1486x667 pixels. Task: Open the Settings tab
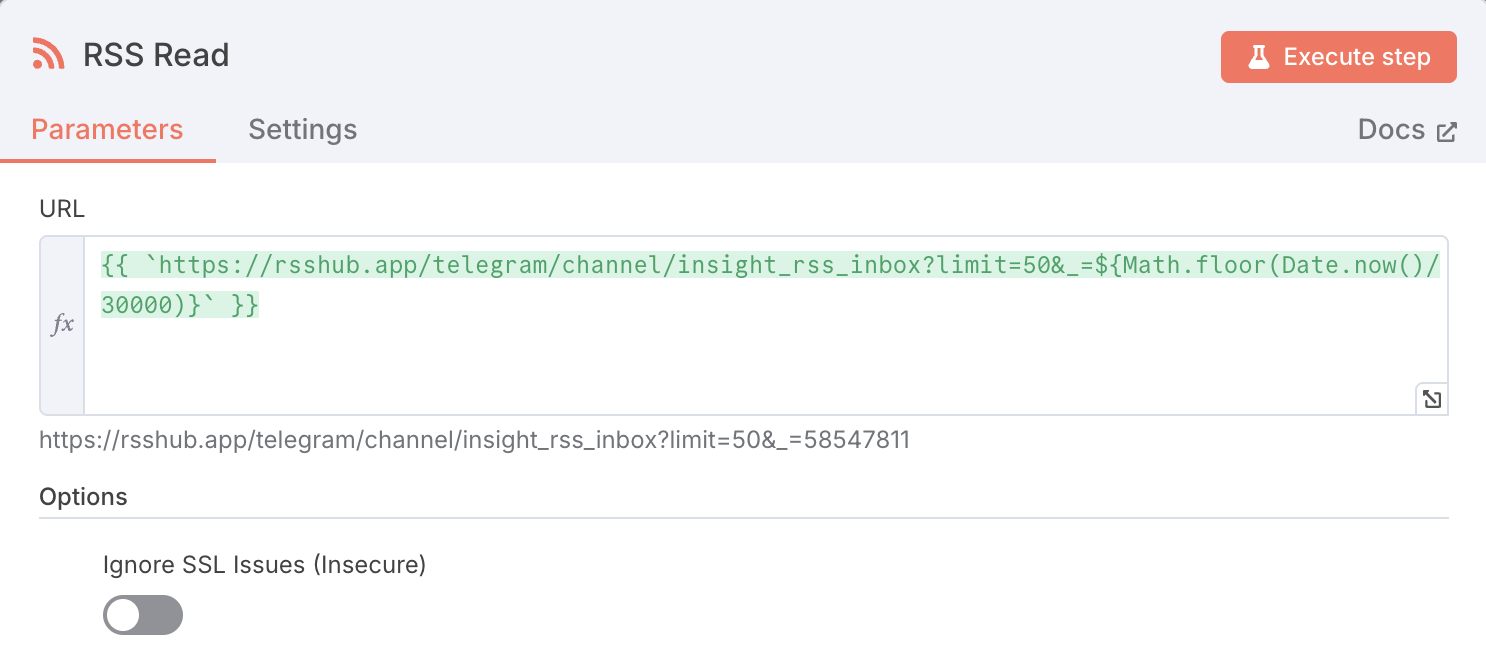pos(302,130)
